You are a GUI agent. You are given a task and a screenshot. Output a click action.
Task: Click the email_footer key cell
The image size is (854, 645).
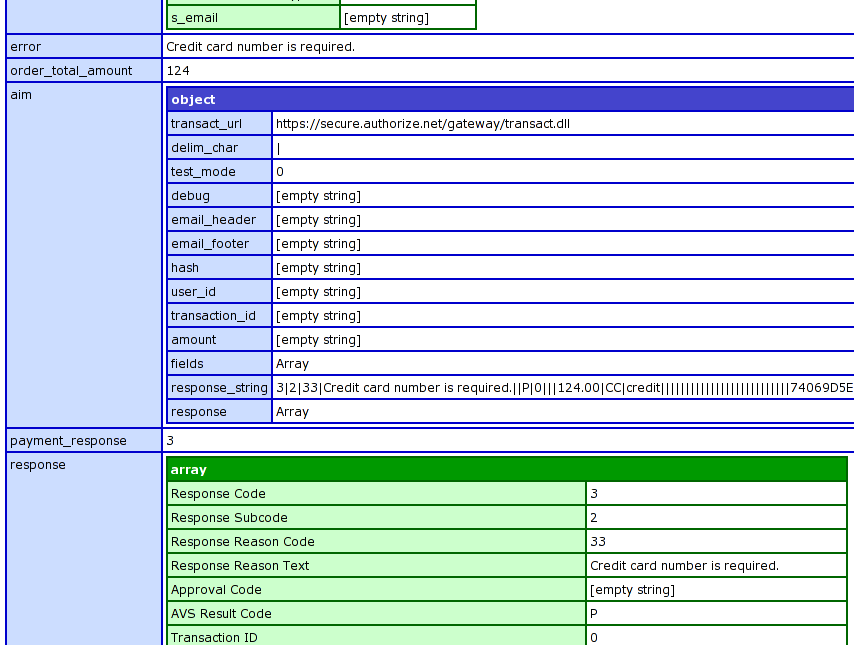(x=219, y=244)
